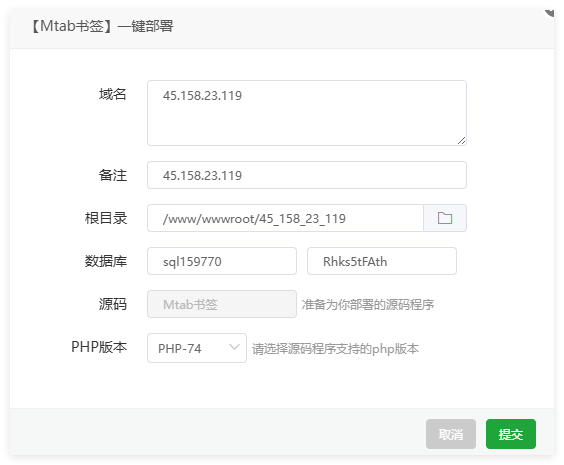Image resolution: width=564 pixels, height=465 pixels.
Task: Click the hint text 准备为你部署的源码程序
Action: click(x=368, y=305)
